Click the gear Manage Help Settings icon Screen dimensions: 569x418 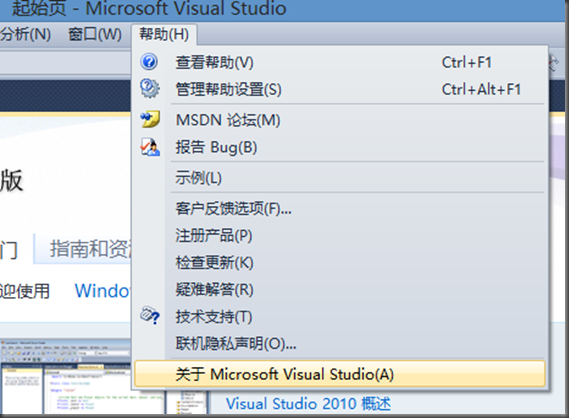pos(150,88)
